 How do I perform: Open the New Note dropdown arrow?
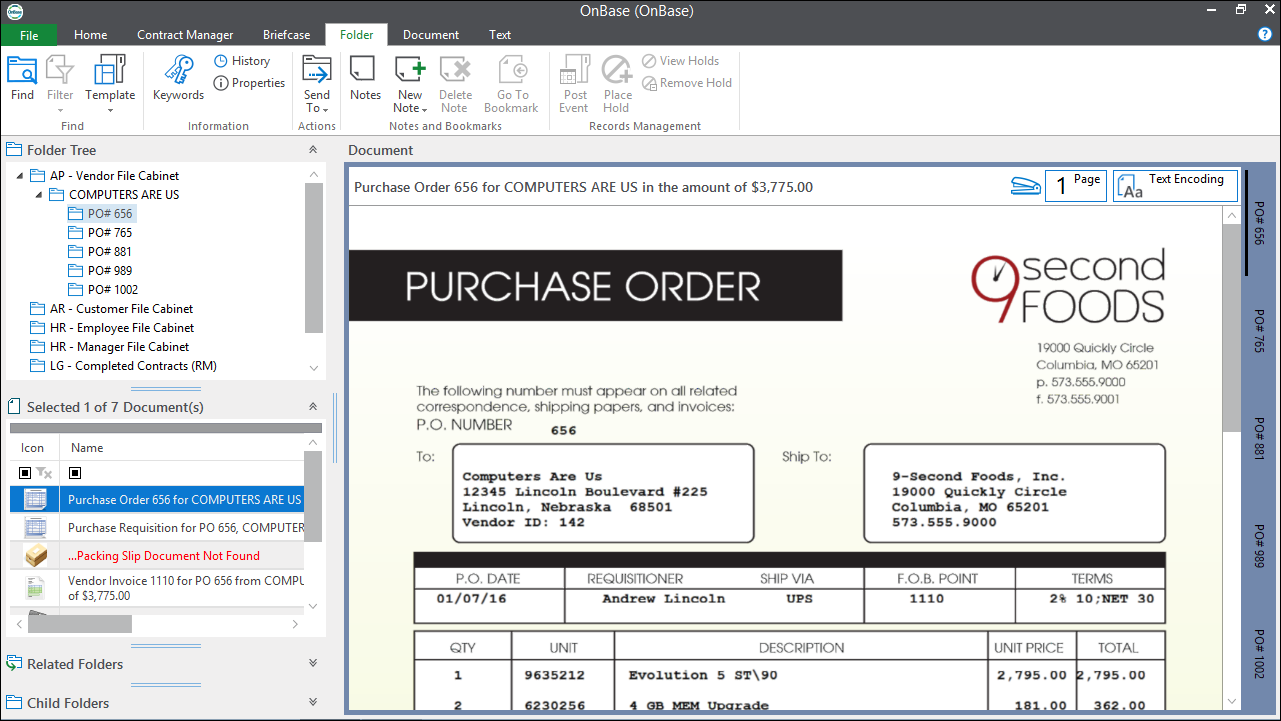425,109
